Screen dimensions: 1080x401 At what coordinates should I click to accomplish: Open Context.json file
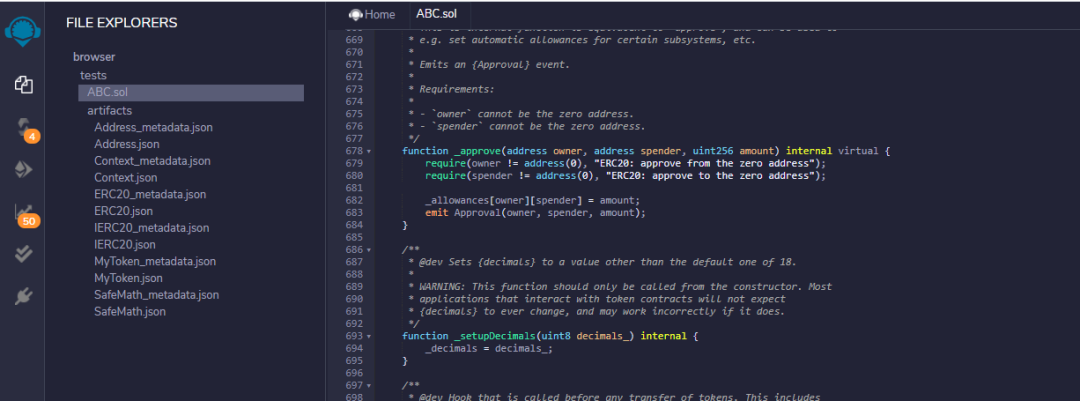point(125,178)
